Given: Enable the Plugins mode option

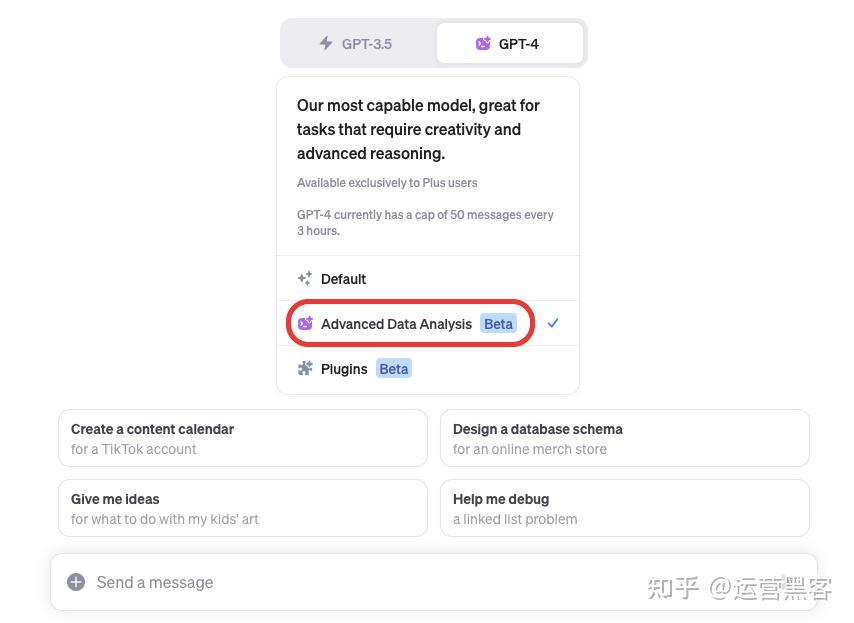Looking at the screenshot, I should [428, 369].
